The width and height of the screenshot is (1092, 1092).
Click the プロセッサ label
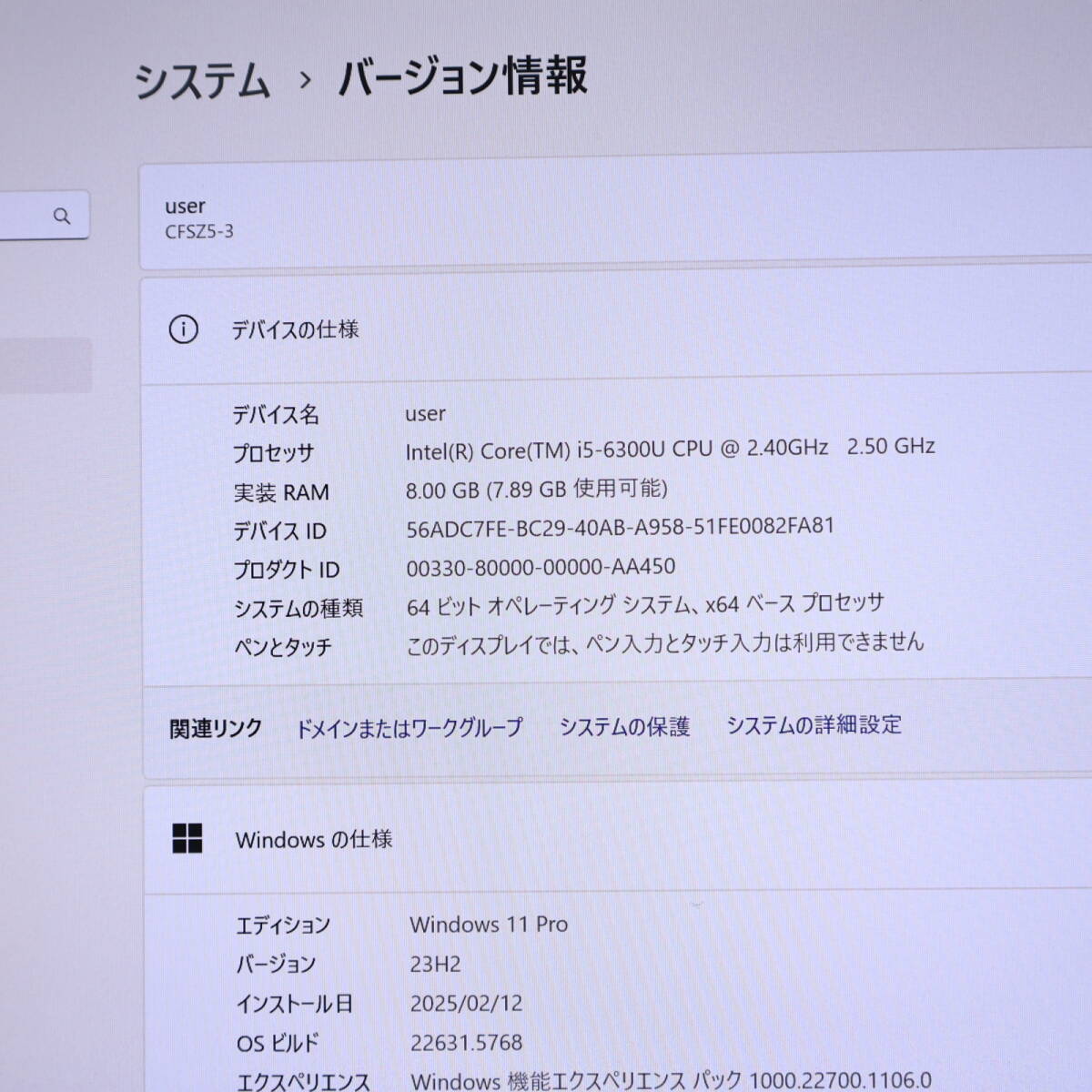tap(273, 453)
